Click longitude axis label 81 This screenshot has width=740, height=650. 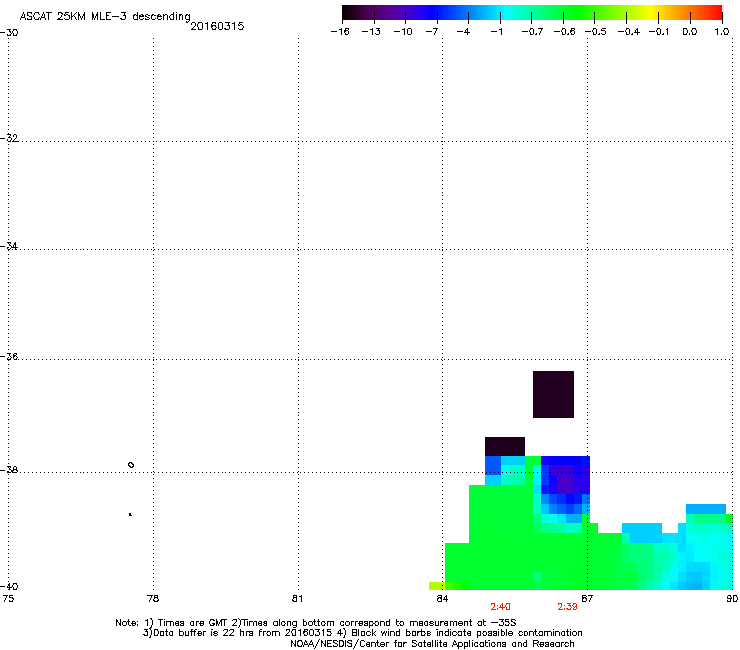297,599
